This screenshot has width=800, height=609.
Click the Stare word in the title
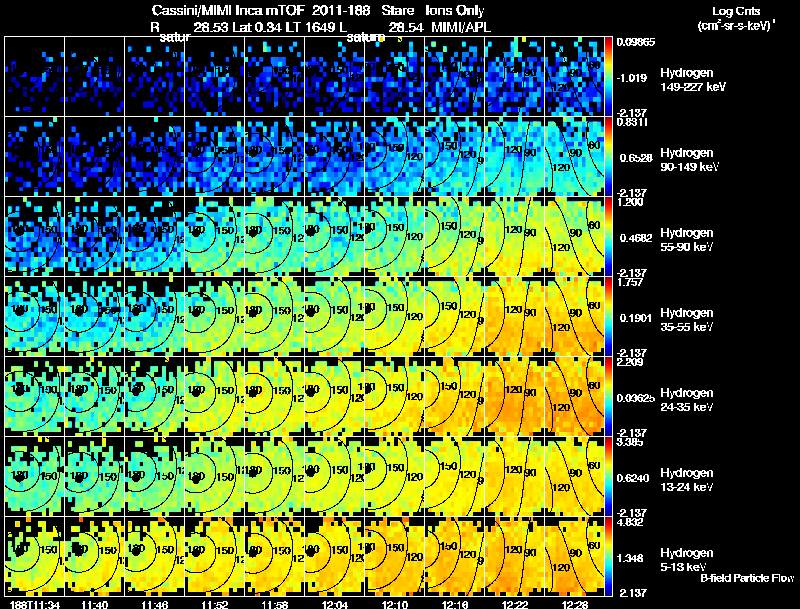click(x=397, y=10)
